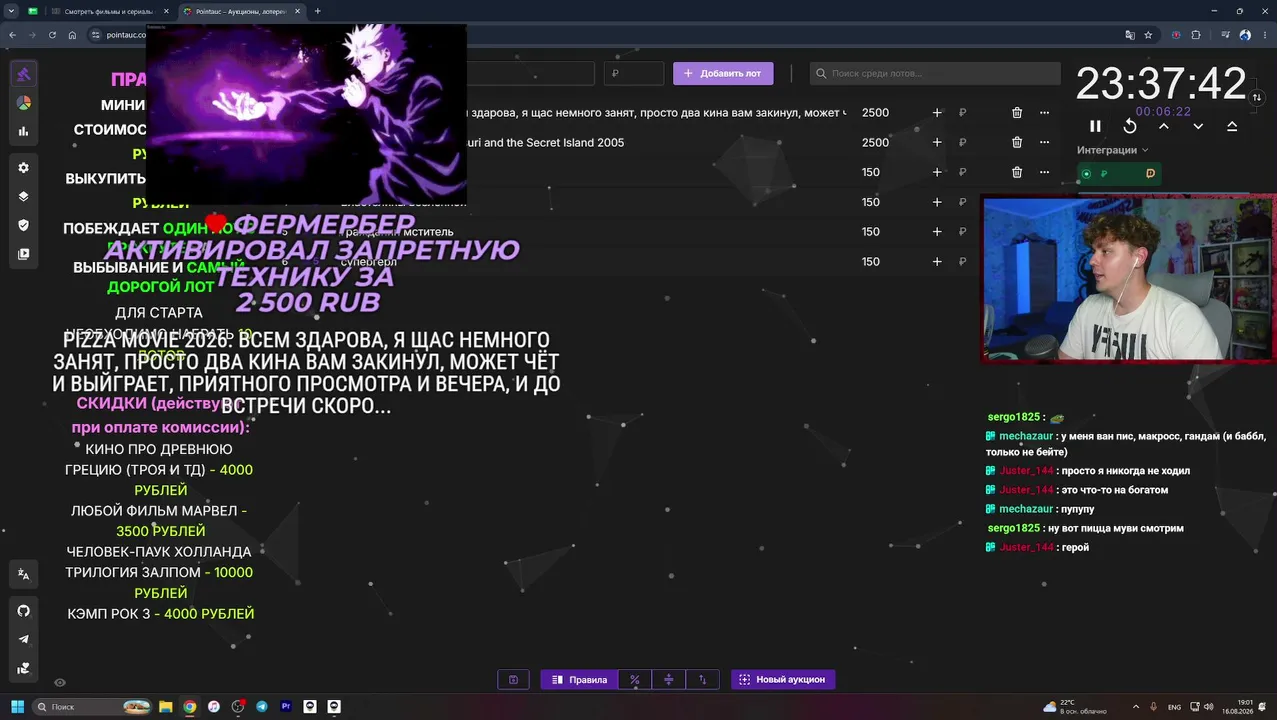
Task: Add amount to first 2500 lot with plus
Action: point(937,113)
